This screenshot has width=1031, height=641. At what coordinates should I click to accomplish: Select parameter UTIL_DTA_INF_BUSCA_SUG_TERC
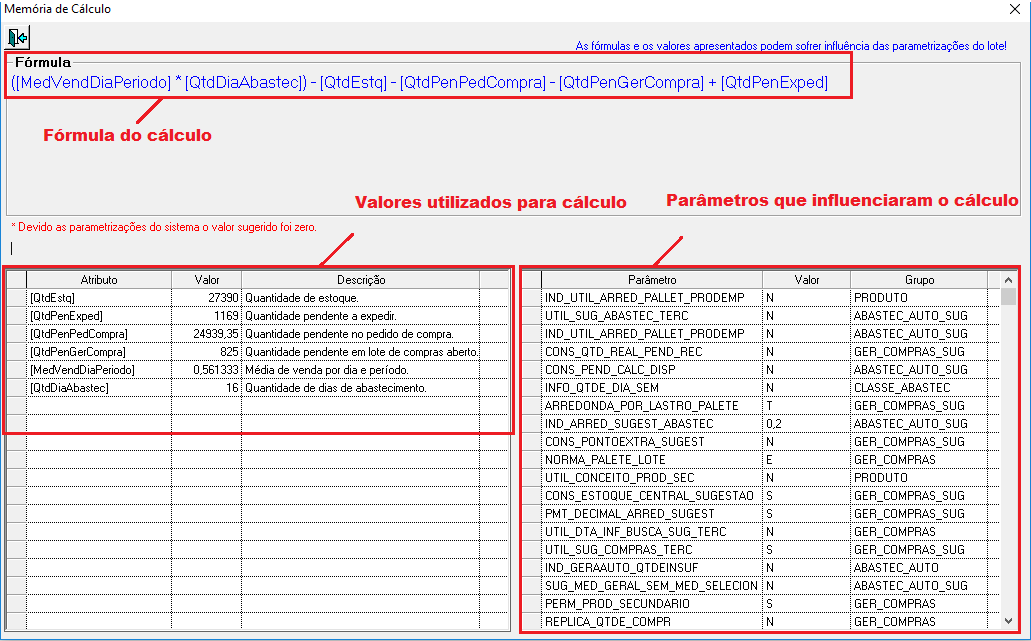coord(652,532)
